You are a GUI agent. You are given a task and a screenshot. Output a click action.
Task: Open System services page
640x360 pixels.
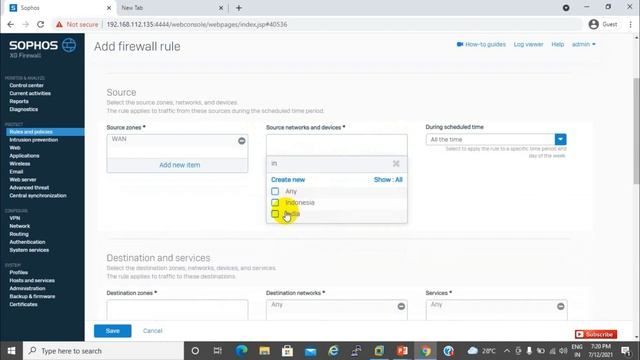(x=29, y=250)
